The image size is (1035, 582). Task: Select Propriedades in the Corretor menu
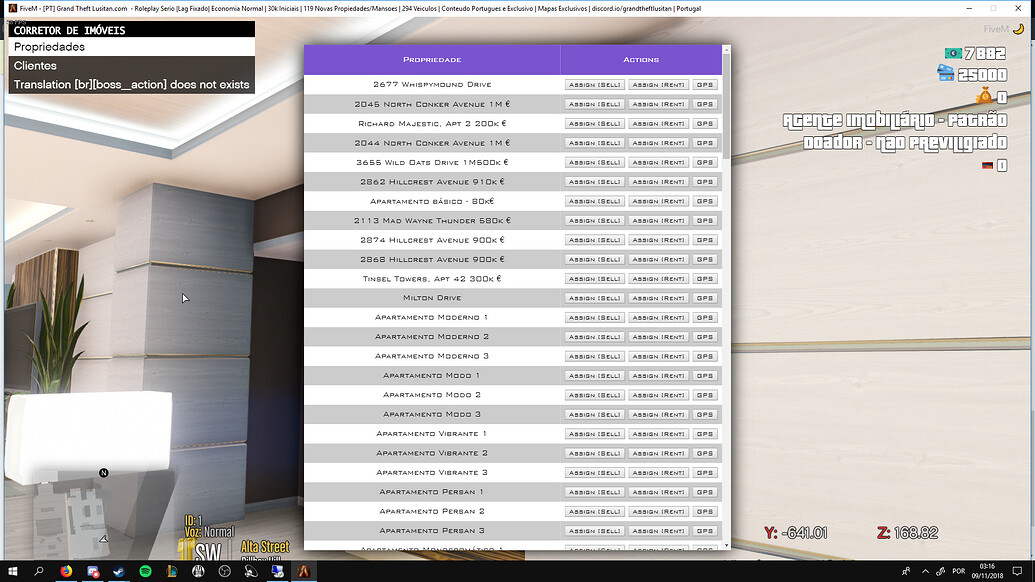pyautogui.click(x=131, y=47)
